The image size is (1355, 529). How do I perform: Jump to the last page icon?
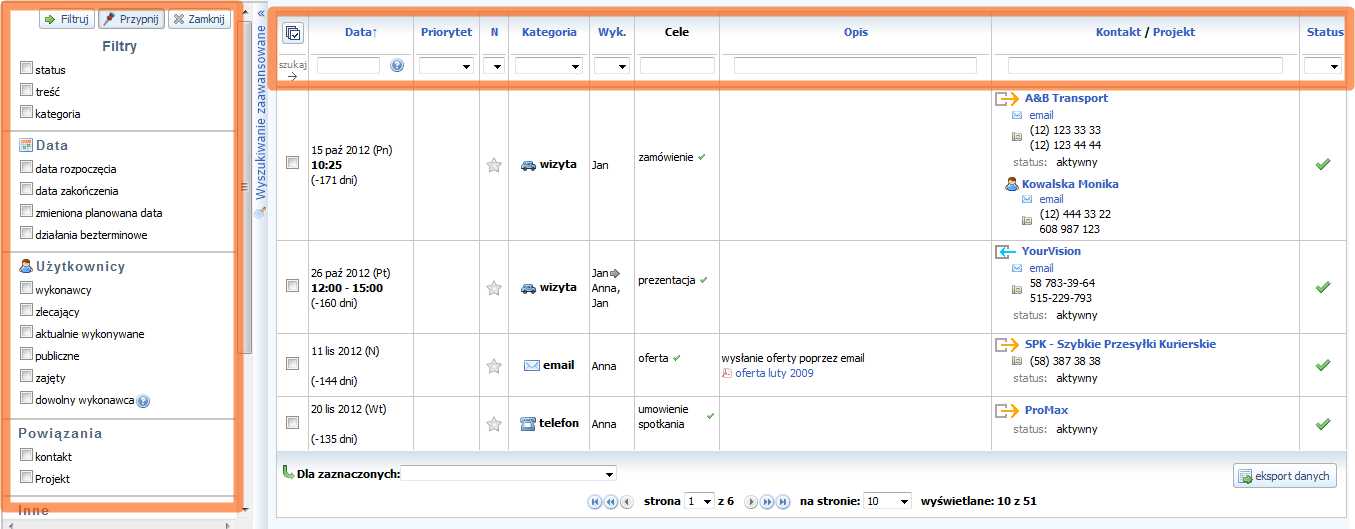tap(783, 502)
